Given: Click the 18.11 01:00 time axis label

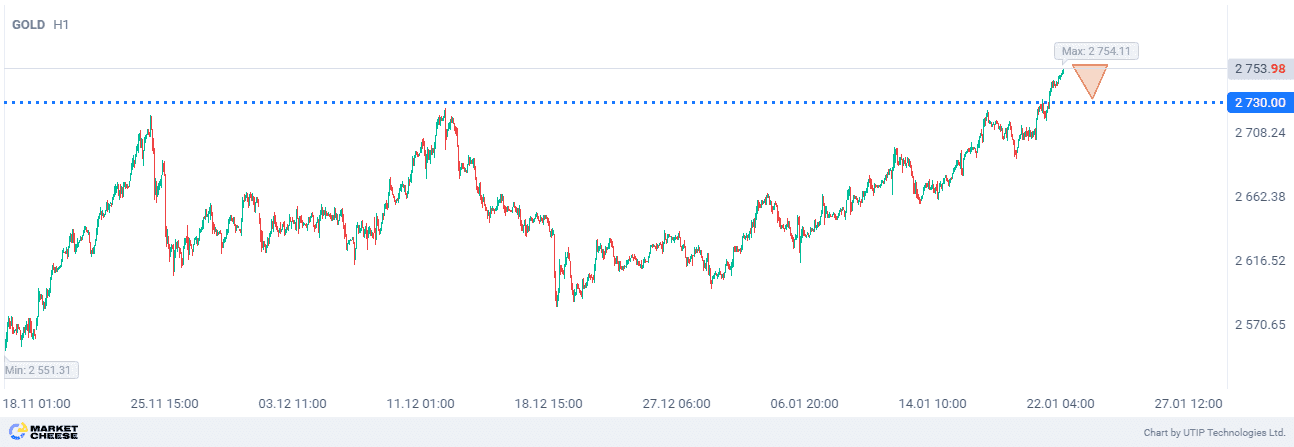Looking at the screenshot, I should 37,404.
